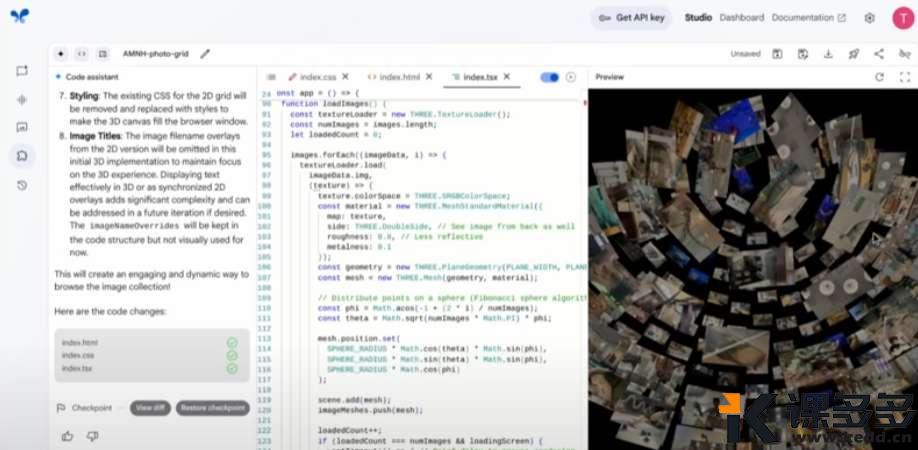Open settings via the gear icon

click(869, 18)
